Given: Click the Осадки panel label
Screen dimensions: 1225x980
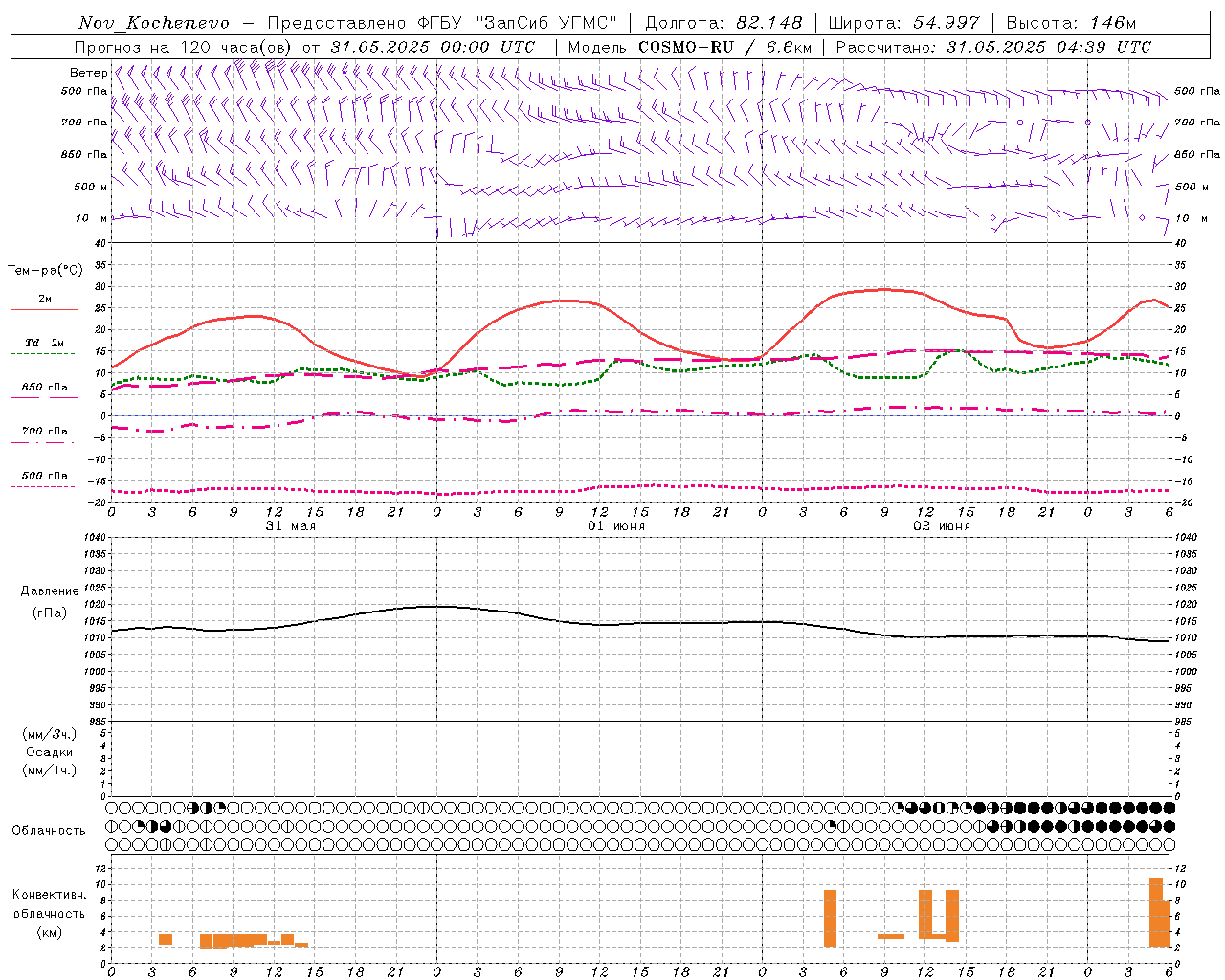Looking at the screenshot, I should pyautogui.click(x=50, y=752).
